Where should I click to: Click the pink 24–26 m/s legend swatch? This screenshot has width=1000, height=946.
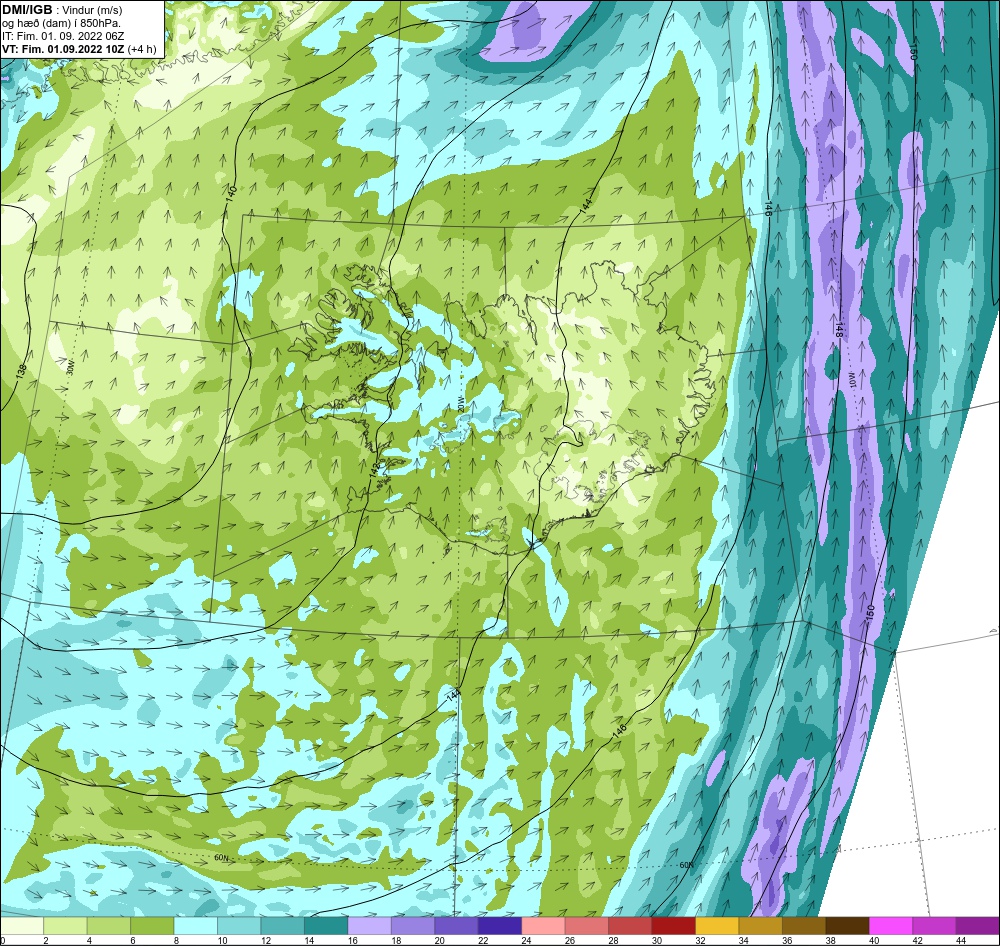click(543, 926)
